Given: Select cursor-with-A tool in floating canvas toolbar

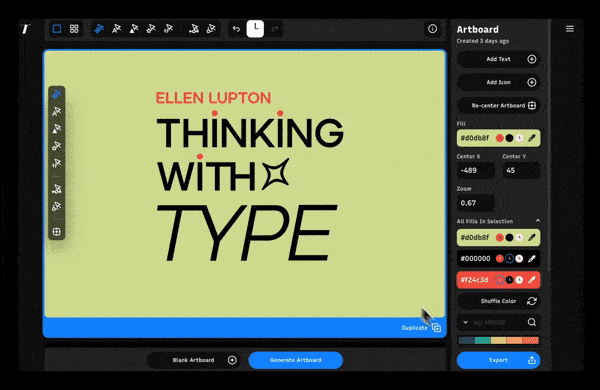Looking at the screenshot, I should click(x=57, y=111).
